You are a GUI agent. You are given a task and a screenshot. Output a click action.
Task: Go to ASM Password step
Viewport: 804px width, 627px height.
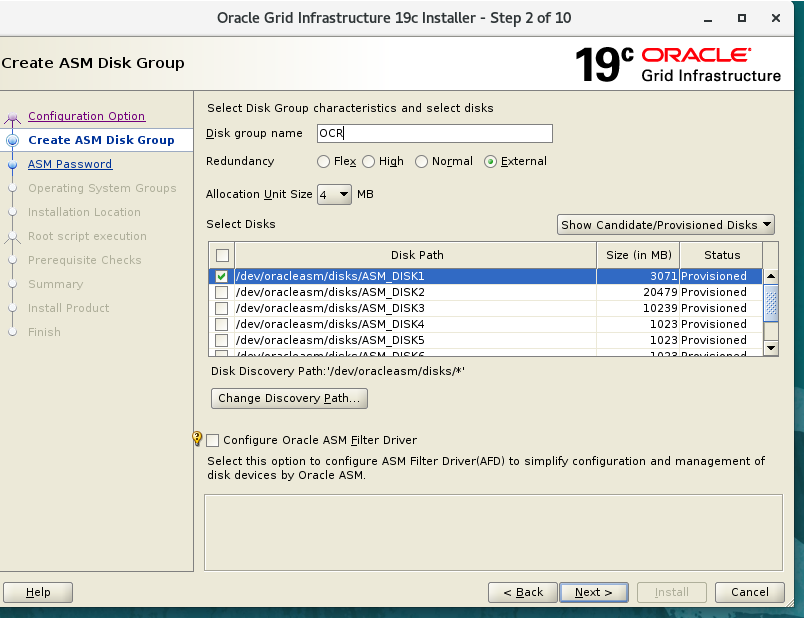point(70,165)
